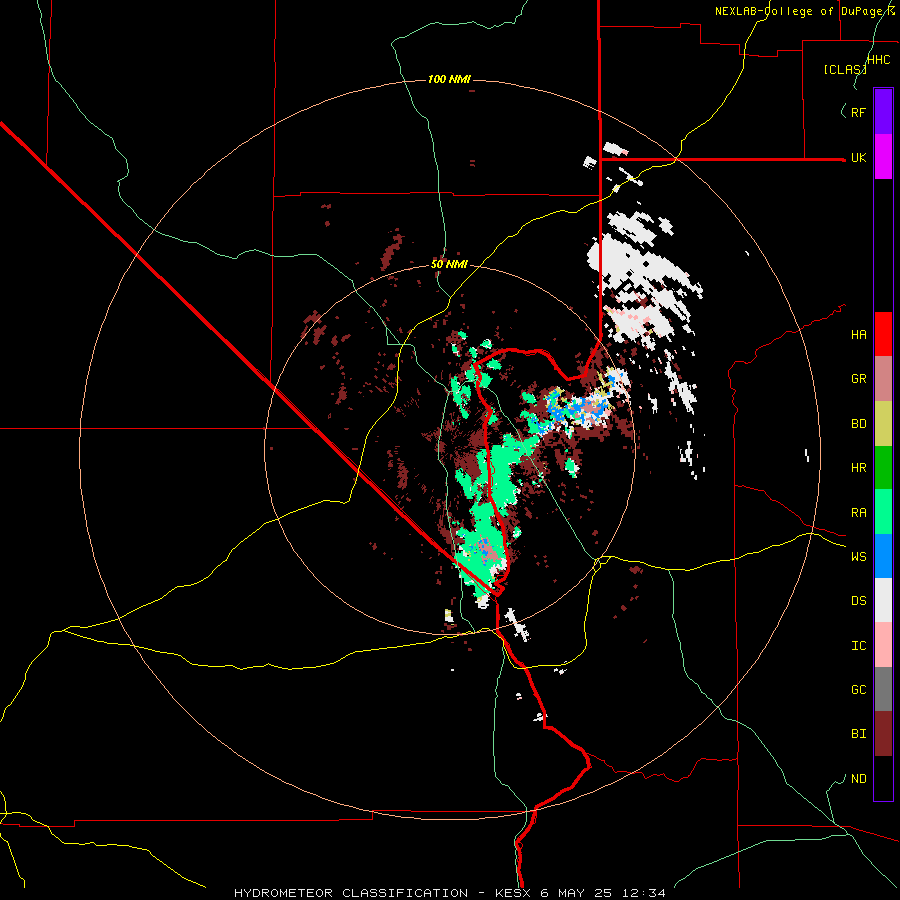Click the BI legend label
This screenshot has width=900, height=900.
click(x=858, y=734)
